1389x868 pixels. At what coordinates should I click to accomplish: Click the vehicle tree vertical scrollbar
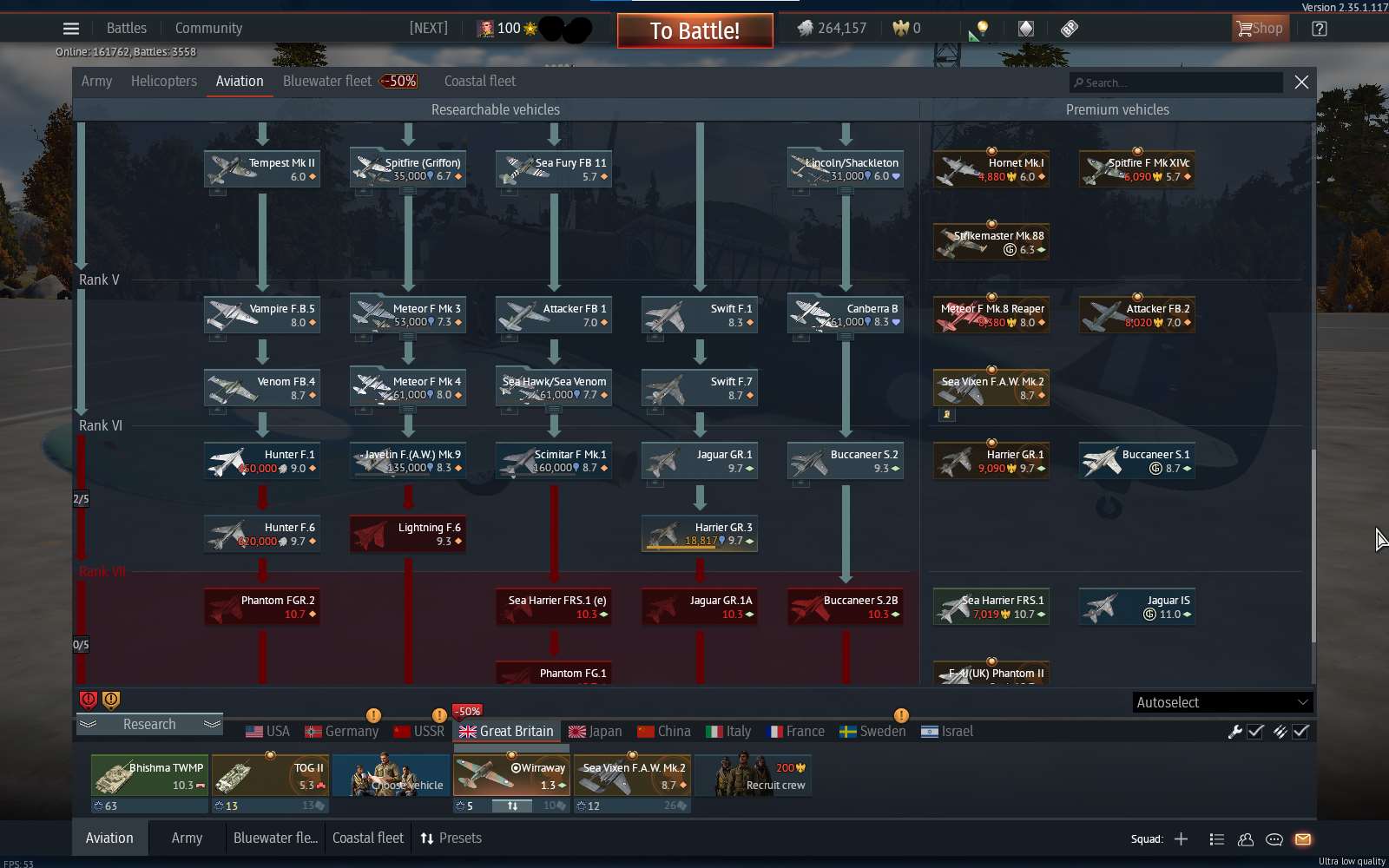click(1313, 545)
